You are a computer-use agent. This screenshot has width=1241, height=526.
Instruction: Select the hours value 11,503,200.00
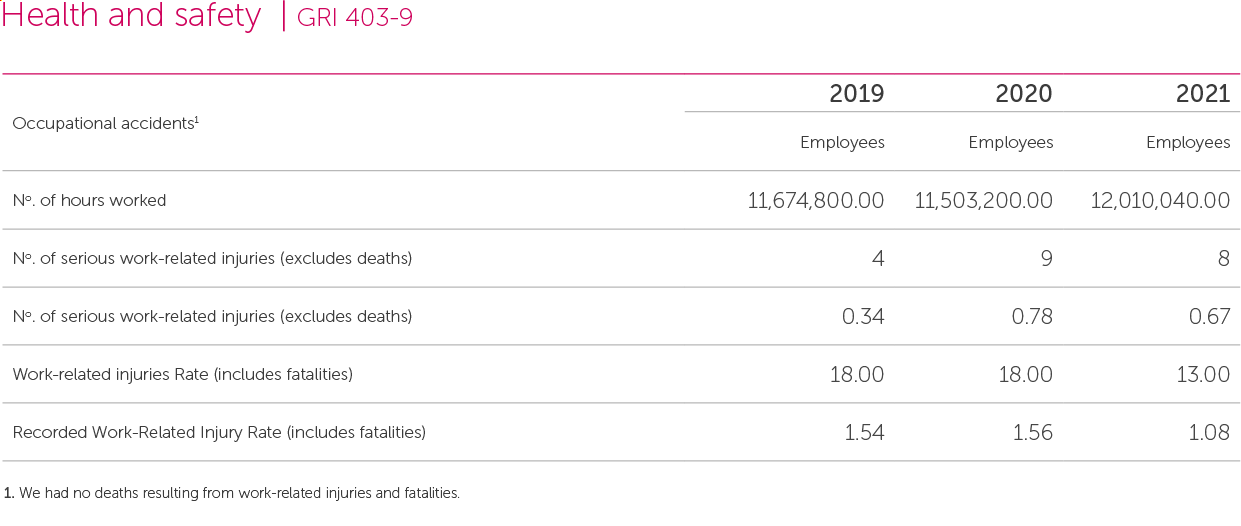(984, 201)
